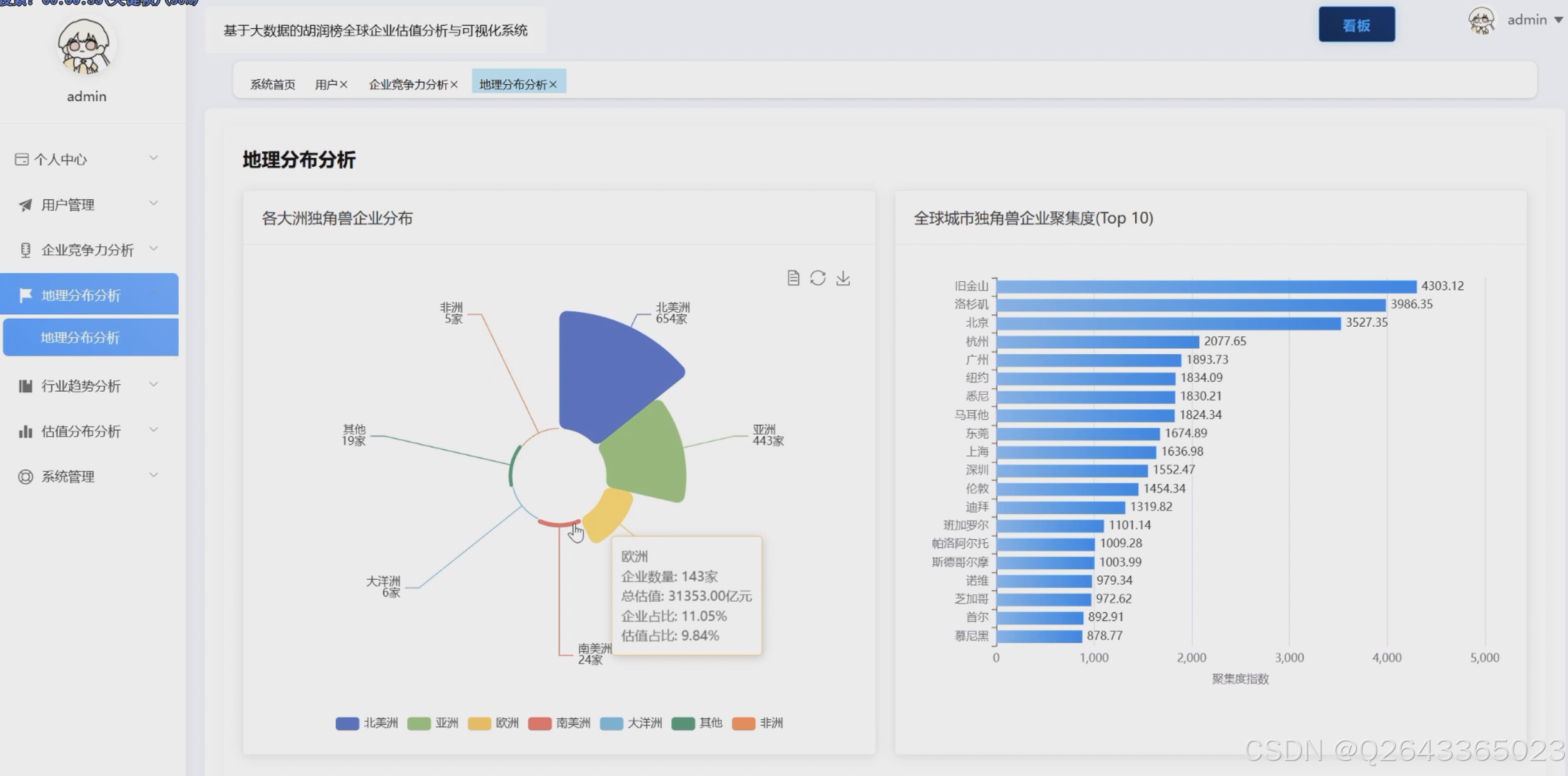Expand the 行业趋势分析 sidebar menu
The height and width of the screenshot is (776, 1568).
tap(81, 386)
